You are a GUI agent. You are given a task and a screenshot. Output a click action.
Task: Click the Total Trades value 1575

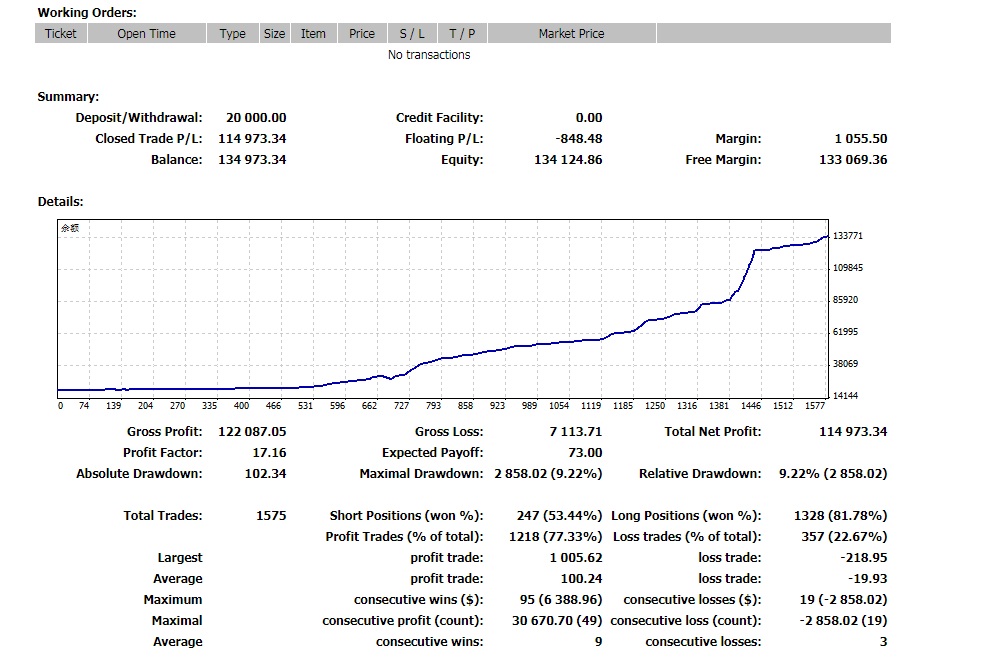pyautogui.click(x=271, y=515)
